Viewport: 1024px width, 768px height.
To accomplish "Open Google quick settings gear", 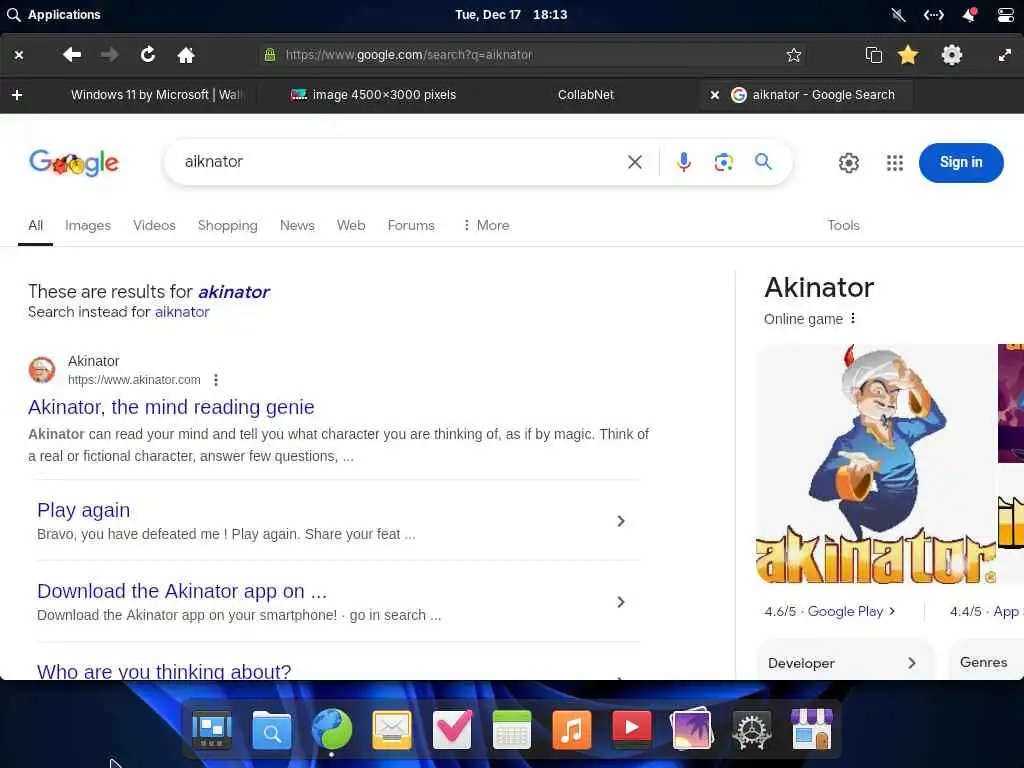I will [848, 163].
